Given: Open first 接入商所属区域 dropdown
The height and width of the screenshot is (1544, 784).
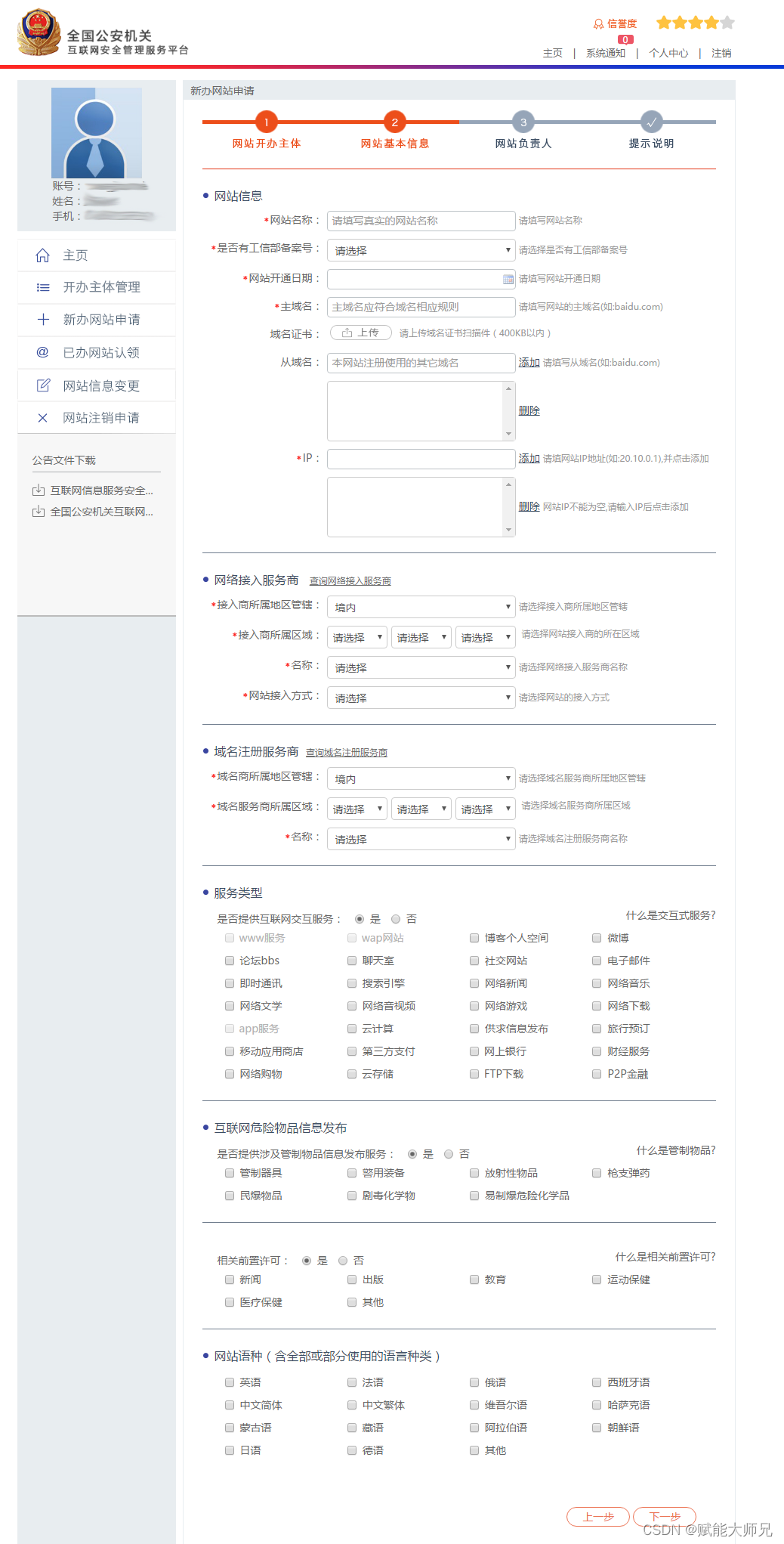Looking at the screenshot, I should pyautogui.click(x=357, y=637).
